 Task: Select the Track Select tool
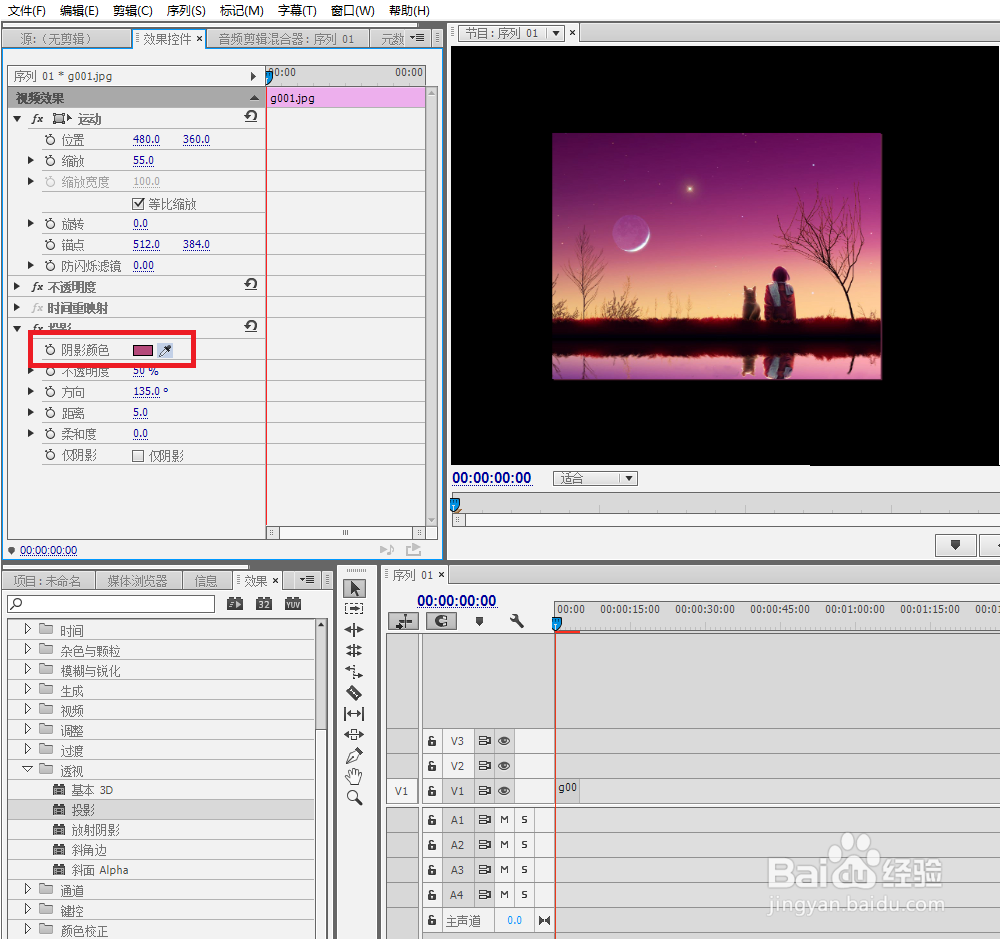tap(354, 609)
